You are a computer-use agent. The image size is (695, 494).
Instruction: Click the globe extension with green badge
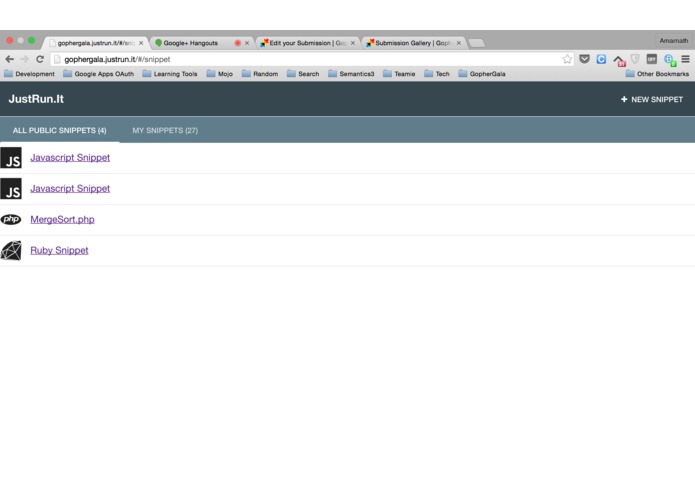(x=669, y=60)
